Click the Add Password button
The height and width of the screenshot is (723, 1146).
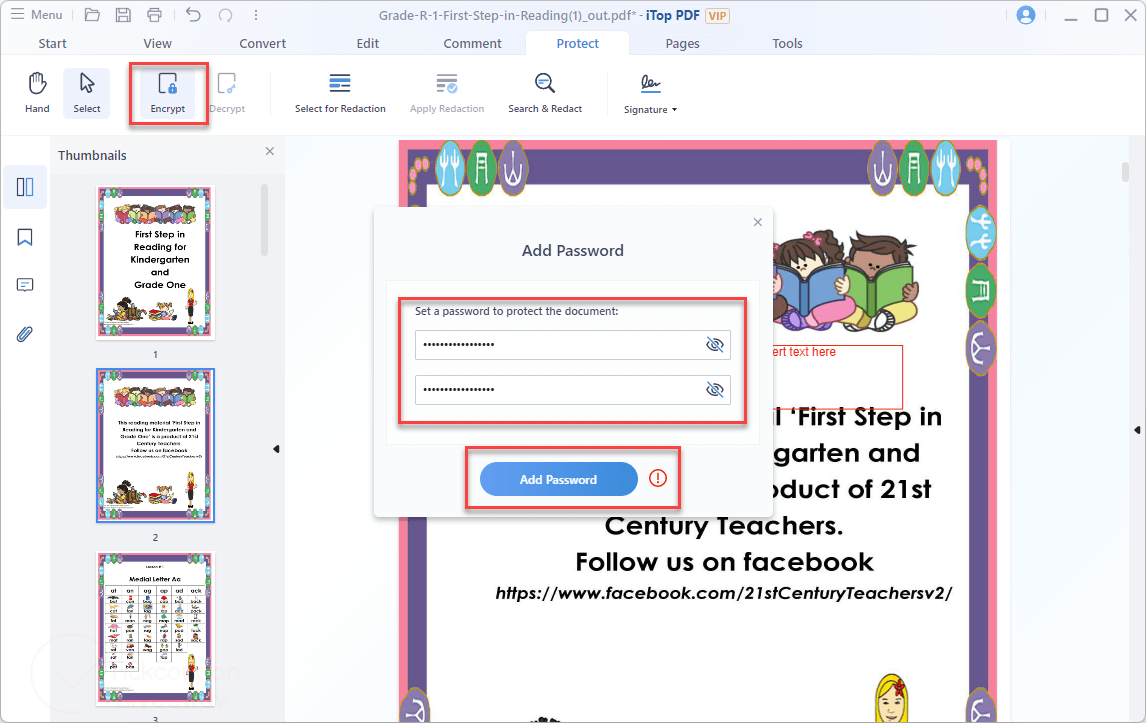[x=558, y=480]
